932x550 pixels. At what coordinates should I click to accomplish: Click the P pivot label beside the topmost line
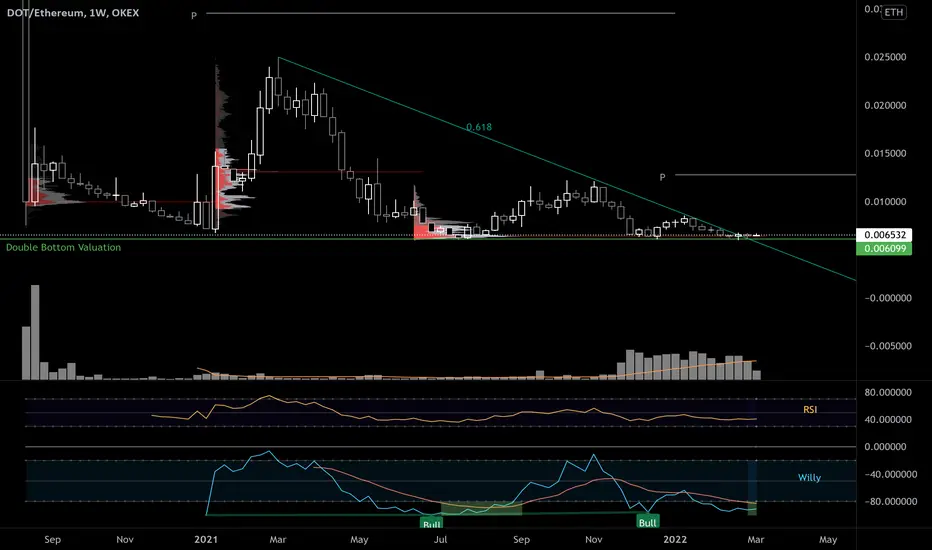(x=194, y=15)
